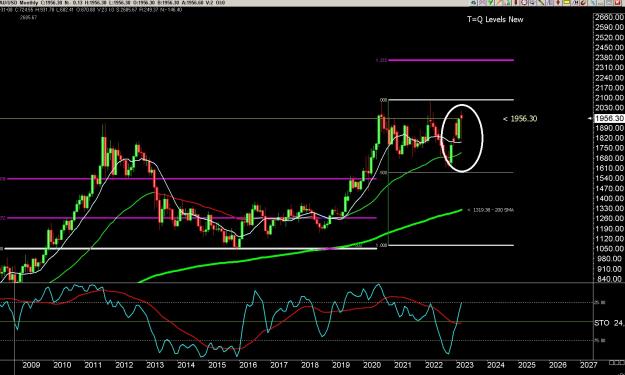Image resolution: width=625 pixels, height=375 pixels.
Task: Click the '1319.38 - 200 SMA' label
Action: tap(493, 210)
